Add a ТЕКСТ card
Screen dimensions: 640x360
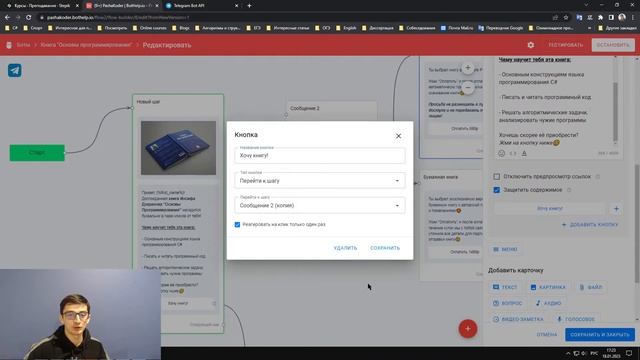point(505,287)
